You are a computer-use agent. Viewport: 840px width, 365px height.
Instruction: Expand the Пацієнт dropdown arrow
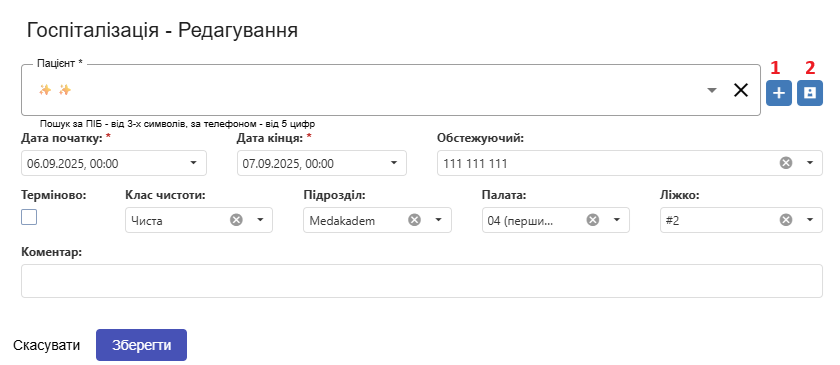(711, 91)
